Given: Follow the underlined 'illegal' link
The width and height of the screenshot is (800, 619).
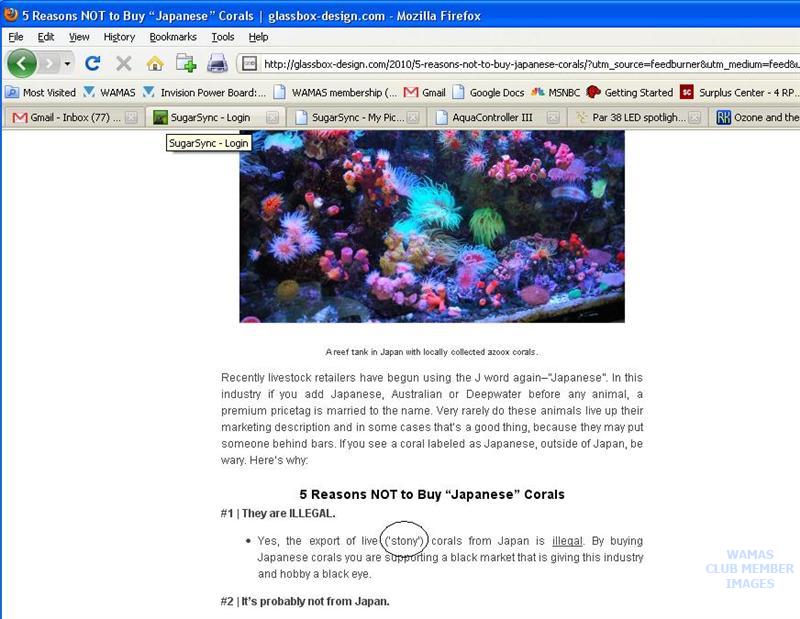Looking at the screenshot, I should click(x=567, y=541).
